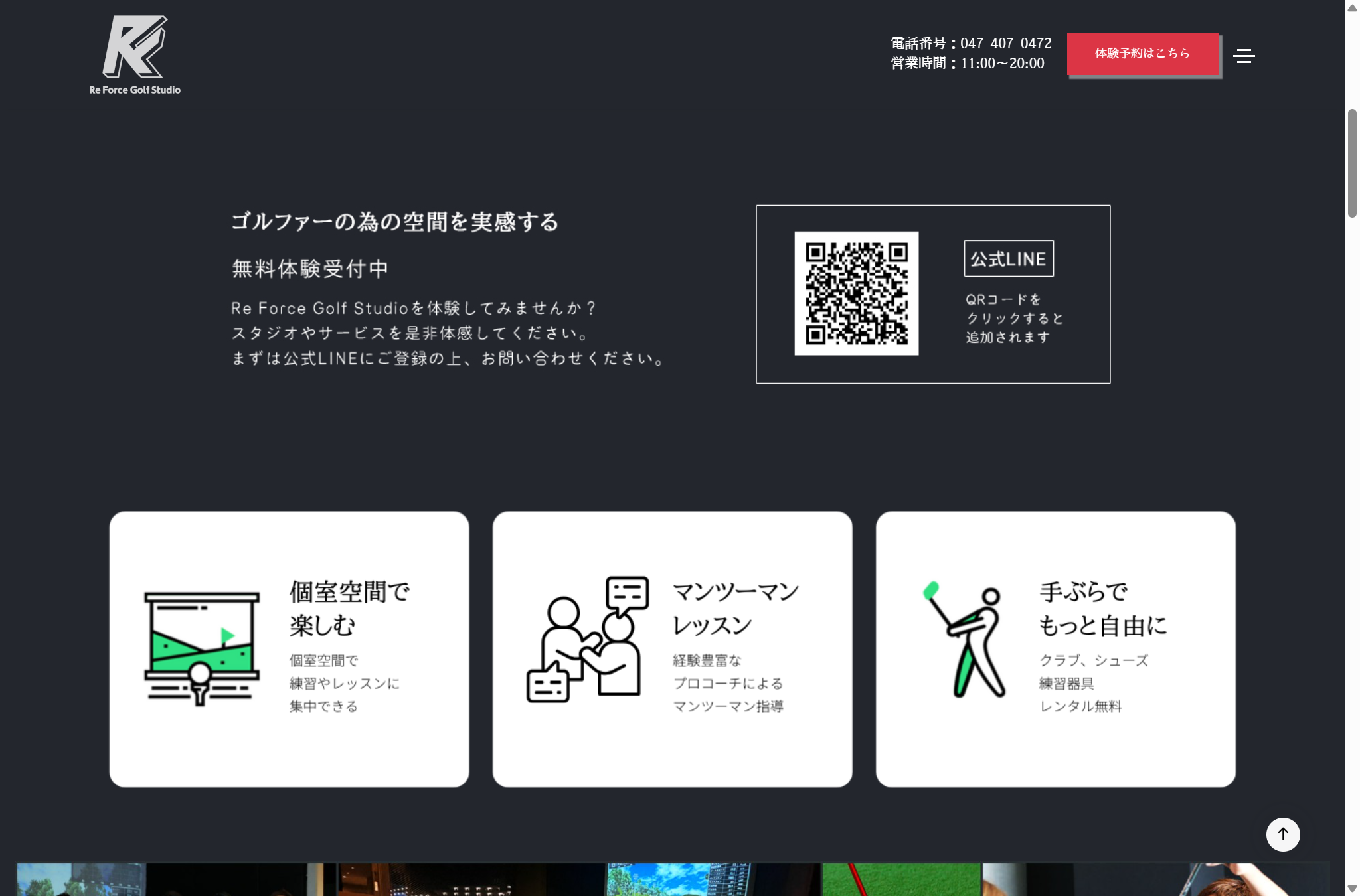The image size is (1360, 896).
Task: Click the QRコードを instruction text
Action: click(1003, 299)
